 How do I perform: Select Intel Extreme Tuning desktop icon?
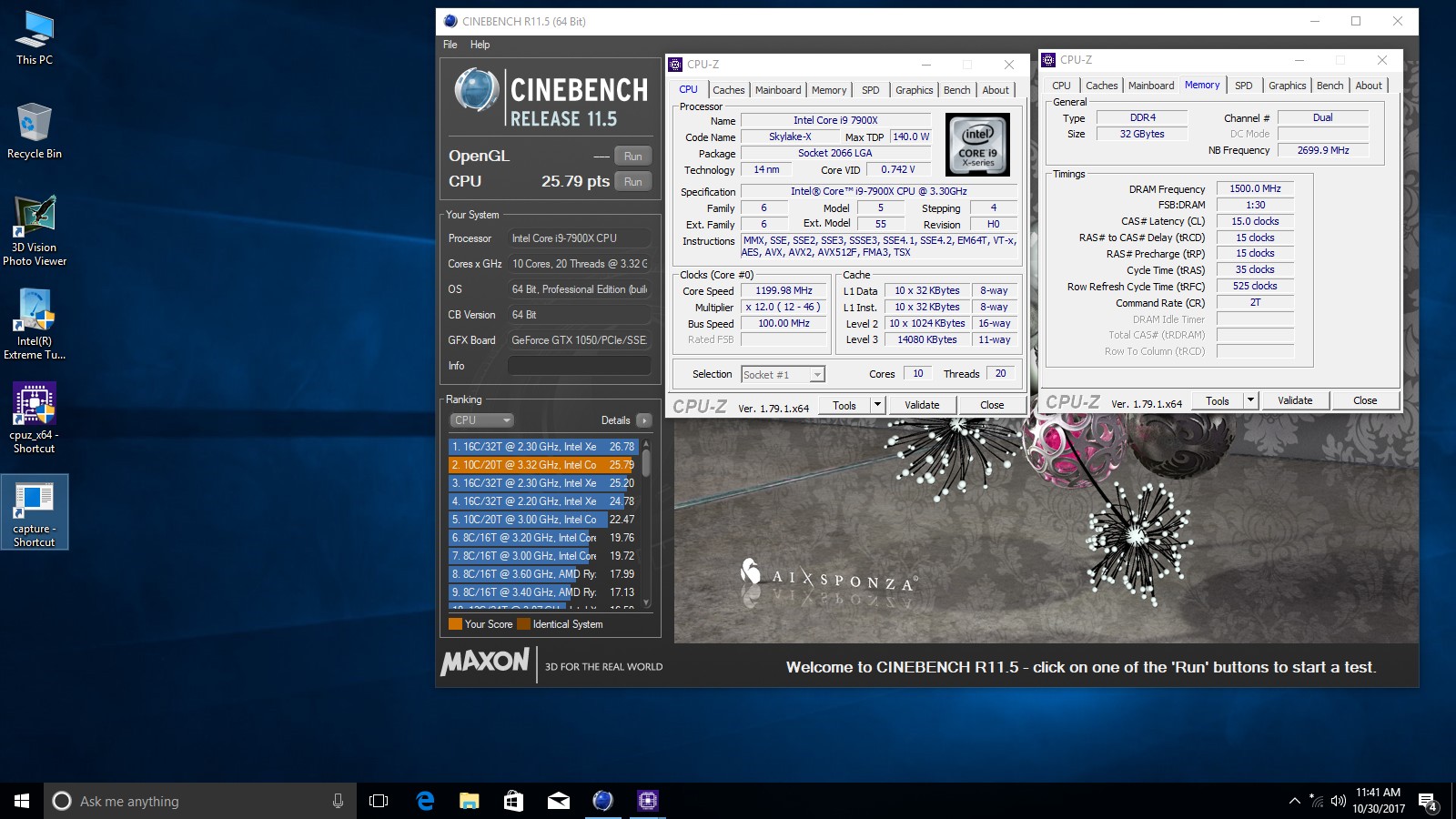(35, 325)
